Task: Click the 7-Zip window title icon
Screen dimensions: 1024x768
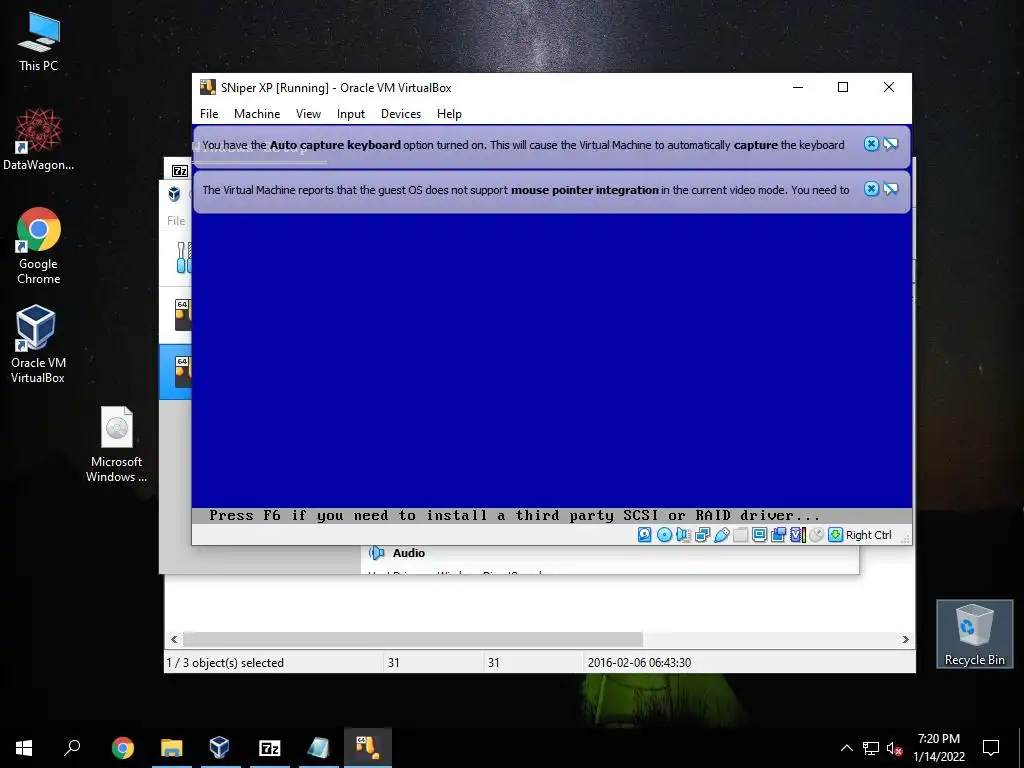Action: click(180, 171)
